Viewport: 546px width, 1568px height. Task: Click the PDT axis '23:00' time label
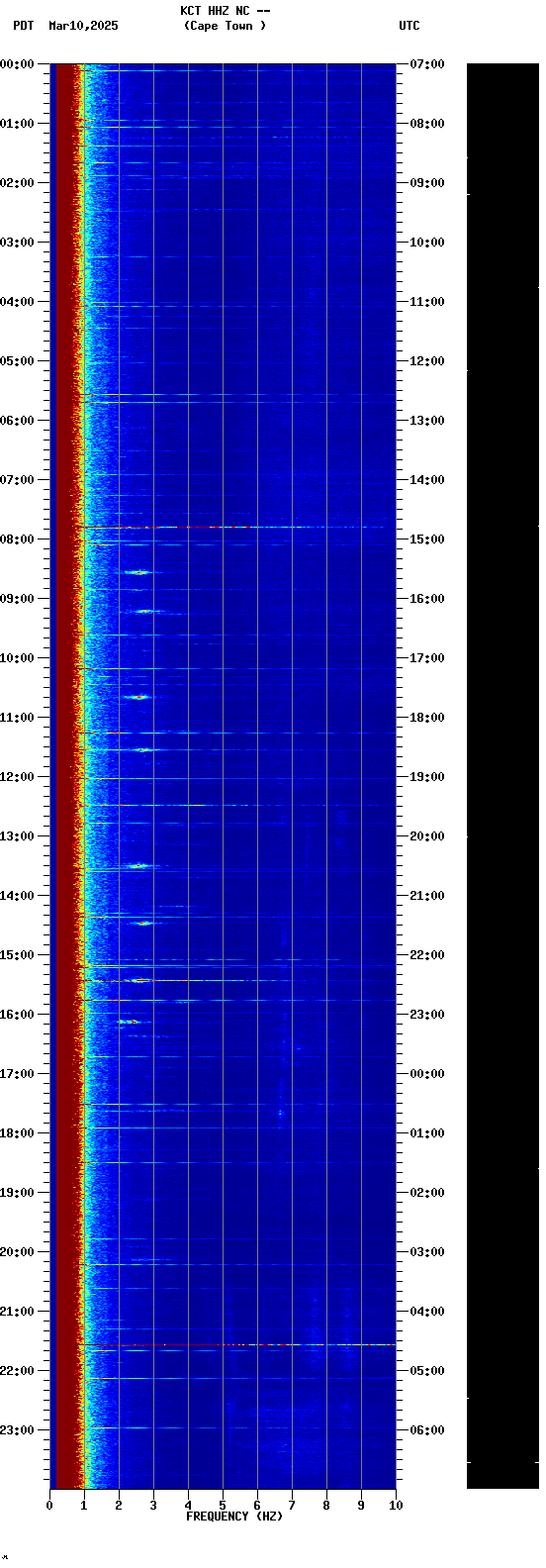17,1430
